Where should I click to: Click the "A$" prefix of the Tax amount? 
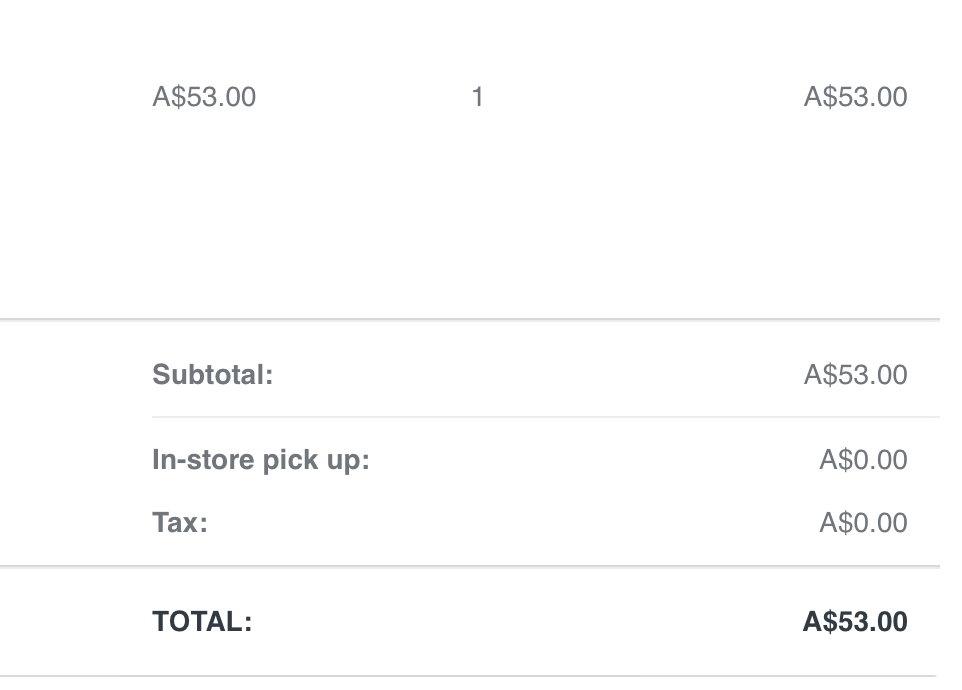pos(833,523)
